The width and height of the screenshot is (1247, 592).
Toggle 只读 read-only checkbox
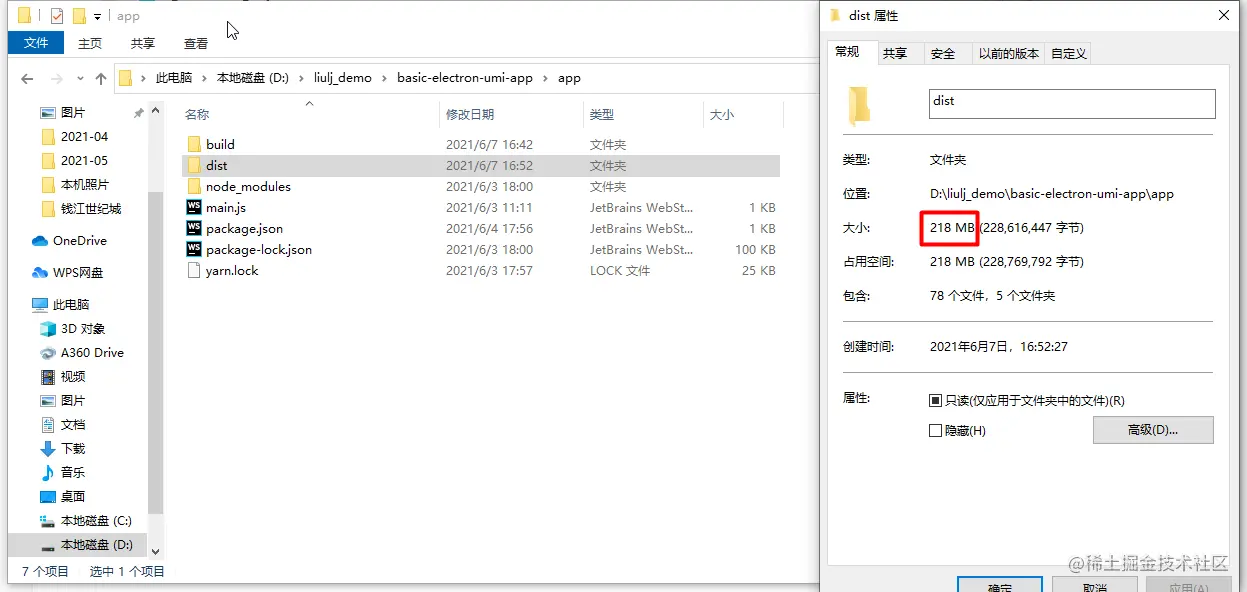pos(935,400)
